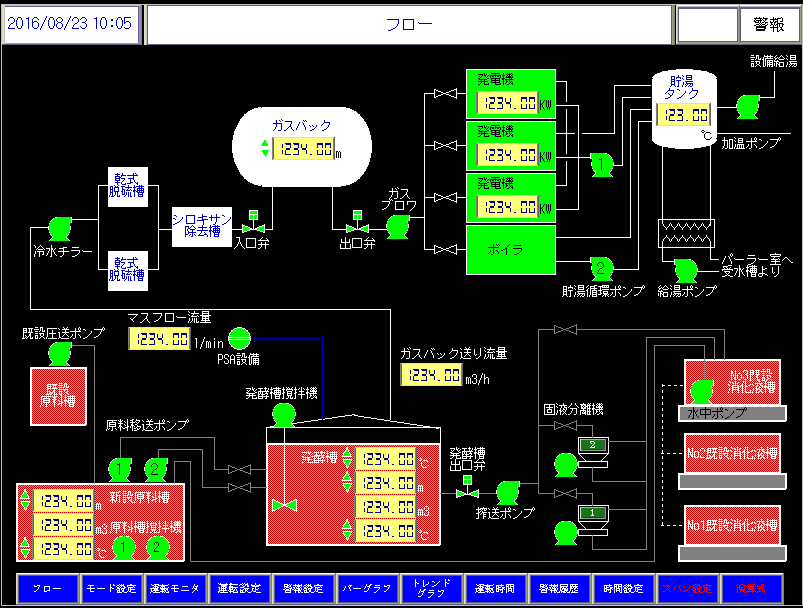Select the 加温ポンプ pump icon
Screen dimensions: 803x608
(748, 107)
